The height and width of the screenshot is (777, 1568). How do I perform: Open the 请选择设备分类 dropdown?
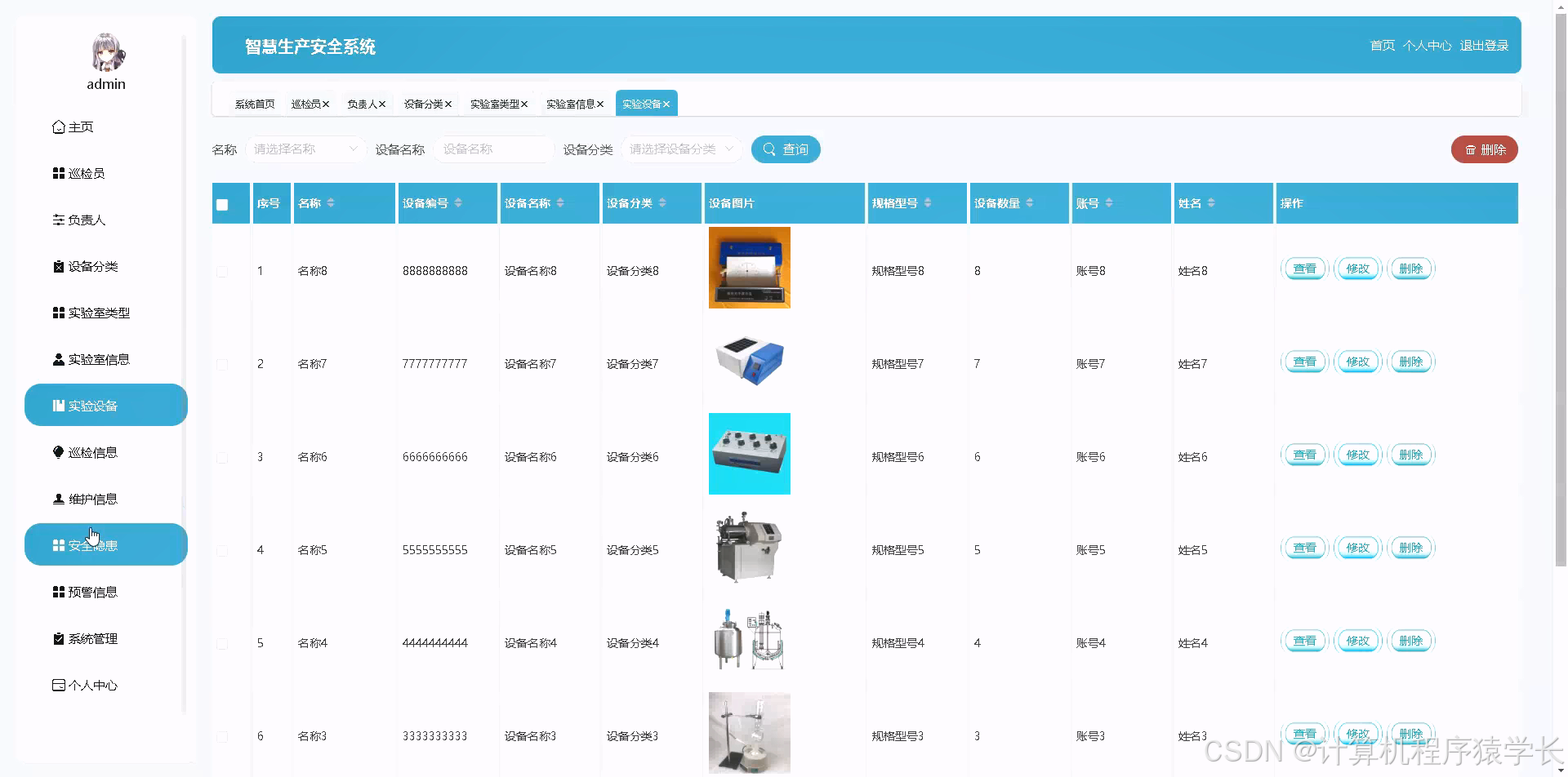pos(682,149)
